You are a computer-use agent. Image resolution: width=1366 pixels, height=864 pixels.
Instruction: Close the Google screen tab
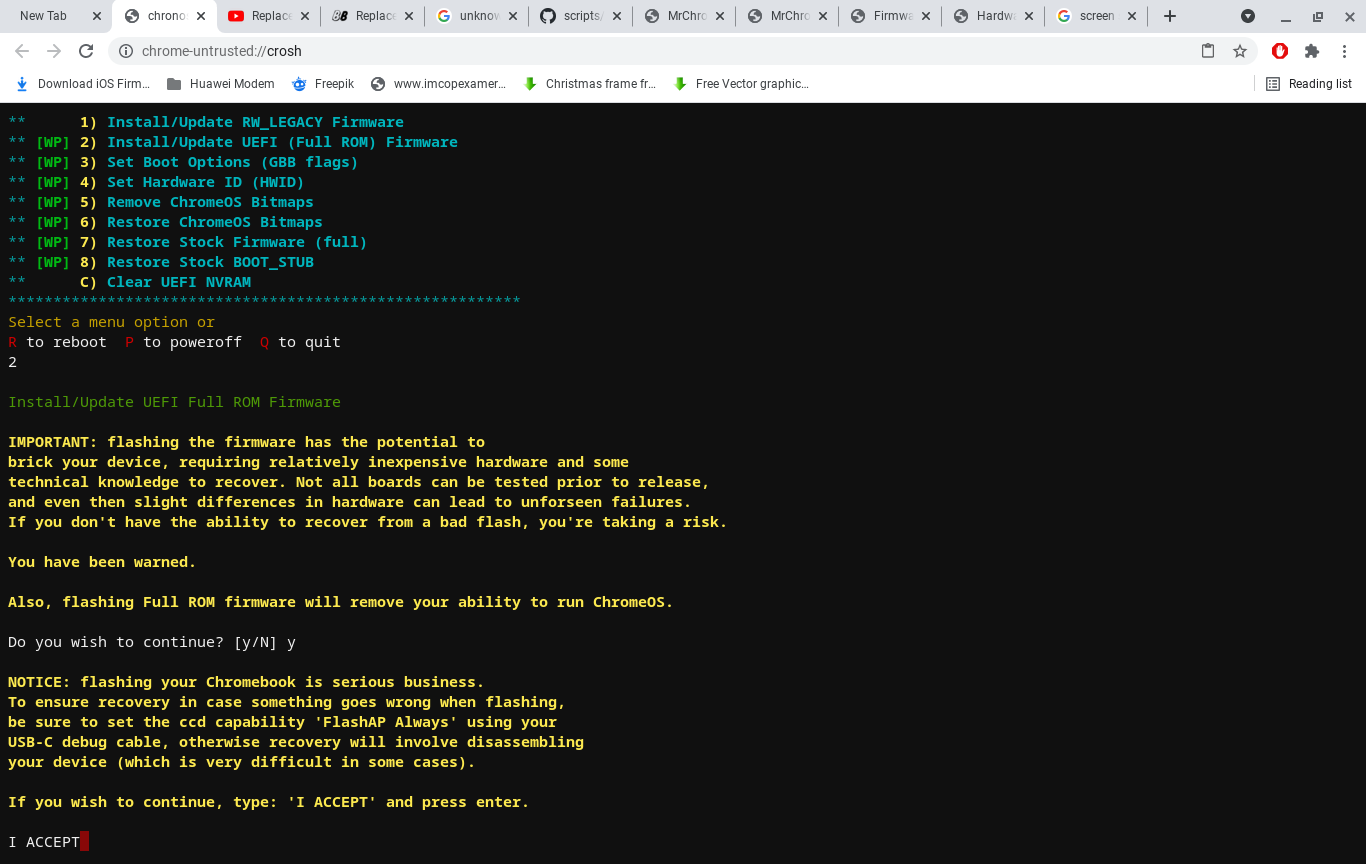coord(1132,16)
